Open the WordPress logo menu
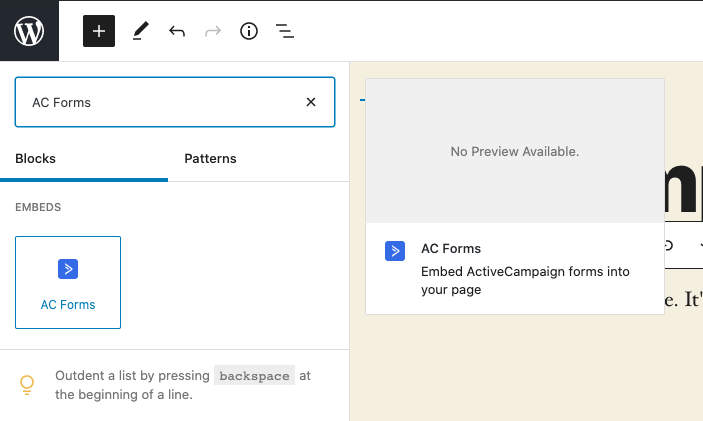The width and height of the screenshot is (703, 421). tap(29, 30)
